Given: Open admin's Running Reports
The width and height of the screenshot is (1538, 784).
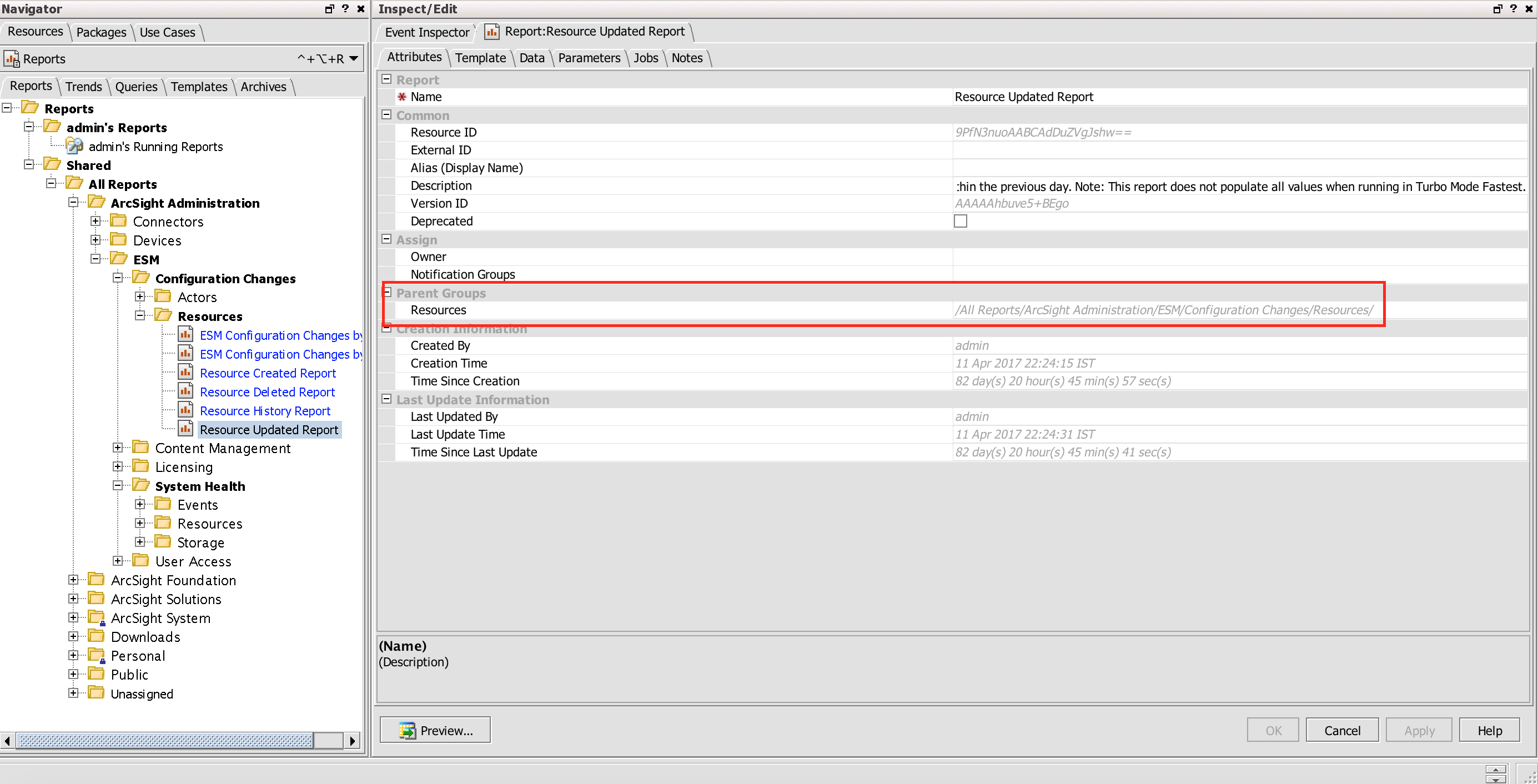Looking at the screenshot, I should [155, 146].
